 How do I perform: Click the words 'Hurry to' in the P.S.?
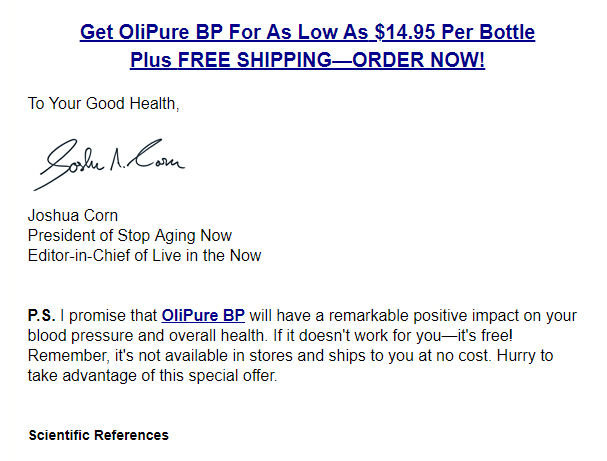[x=525, y=356]
